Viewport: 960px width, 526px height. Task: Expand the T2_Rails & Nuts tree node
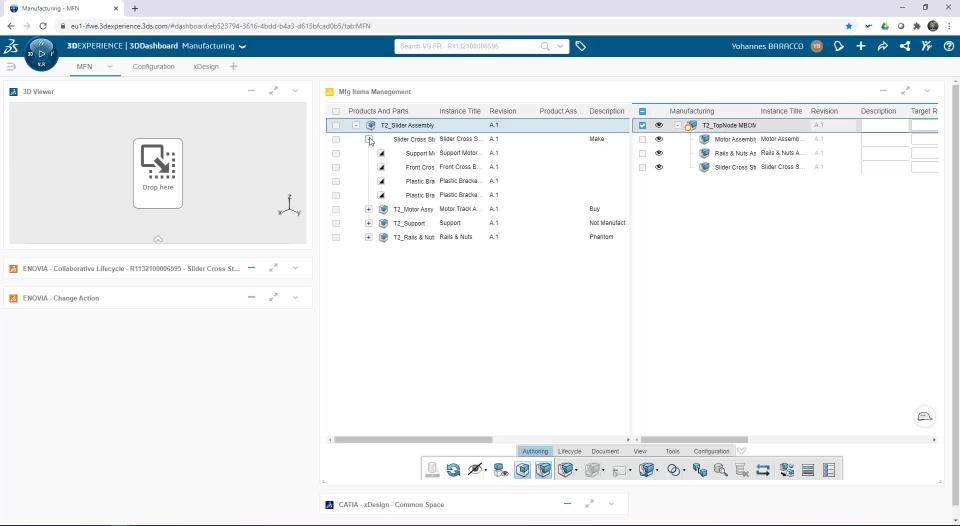pyautogui.click(x=369, y=237)
